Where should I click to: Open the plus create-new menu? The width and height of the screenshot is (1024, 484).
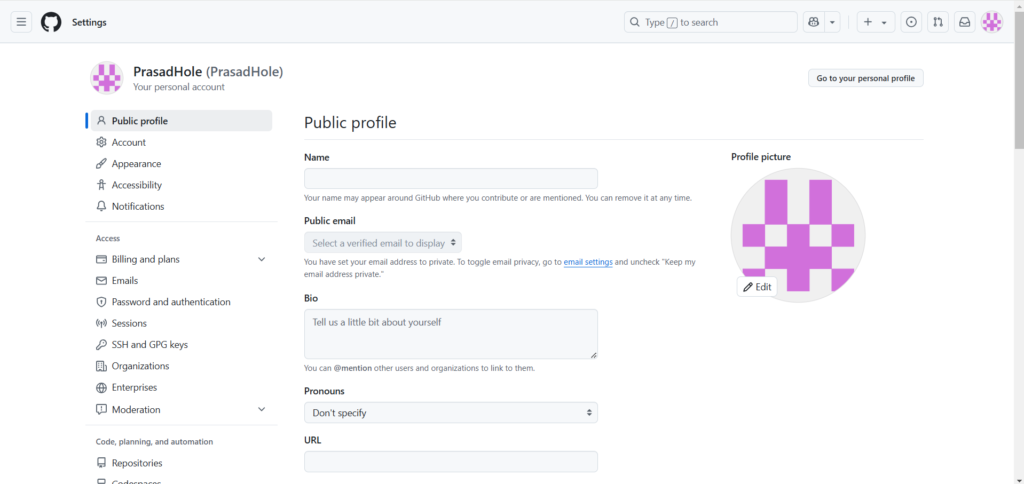tap(875, 22)
